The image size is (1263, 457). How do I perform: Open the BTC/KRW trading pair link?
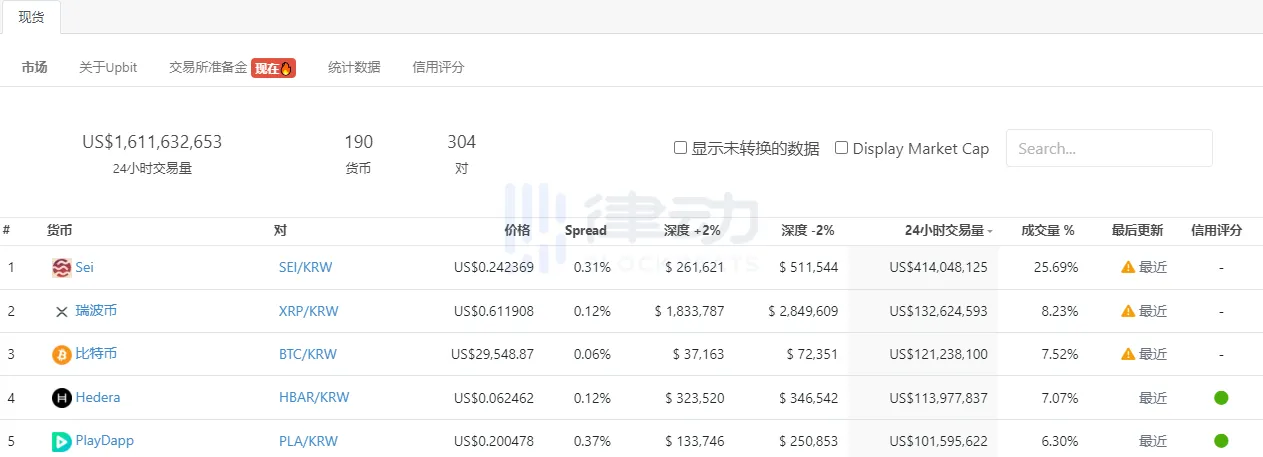(x=308, y=354)
